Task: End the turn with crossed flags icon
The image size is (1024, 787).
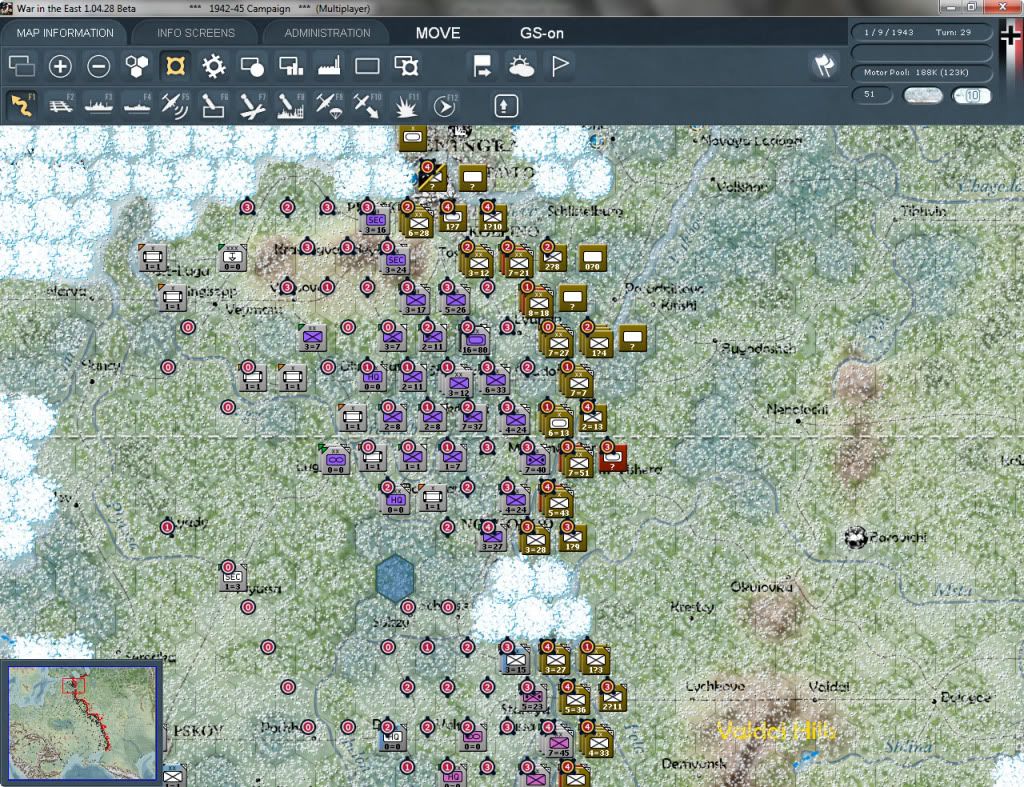Action: pos(824,65)
